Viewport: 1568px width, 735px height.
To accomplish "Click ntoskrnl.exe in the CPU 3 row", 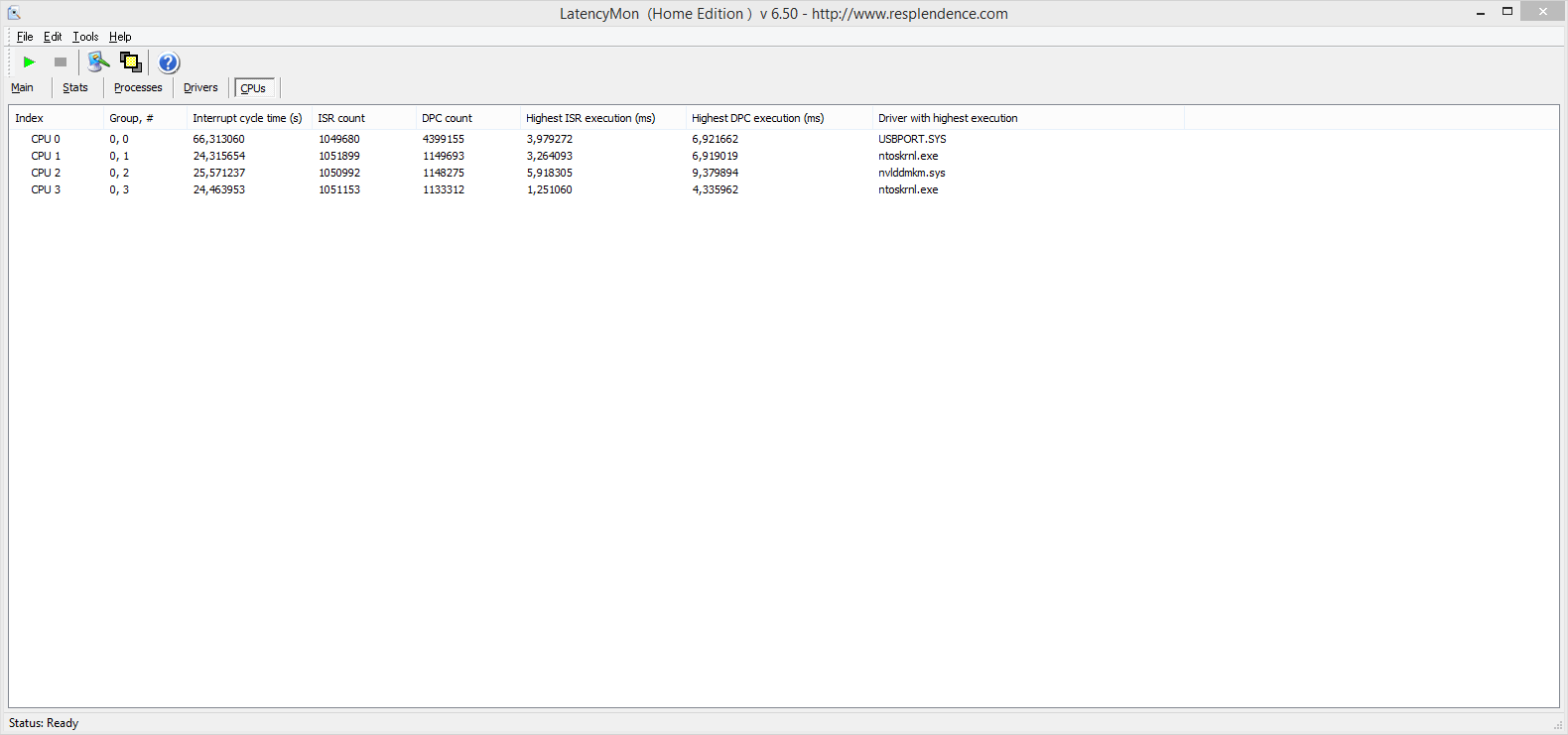I will click(908, 189).
